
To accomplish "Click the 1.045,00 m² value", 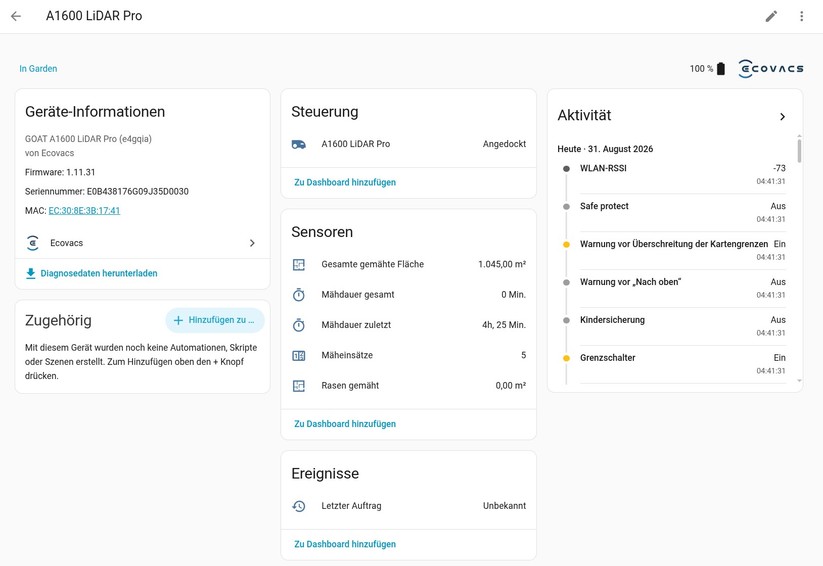I will pos(502,265).
